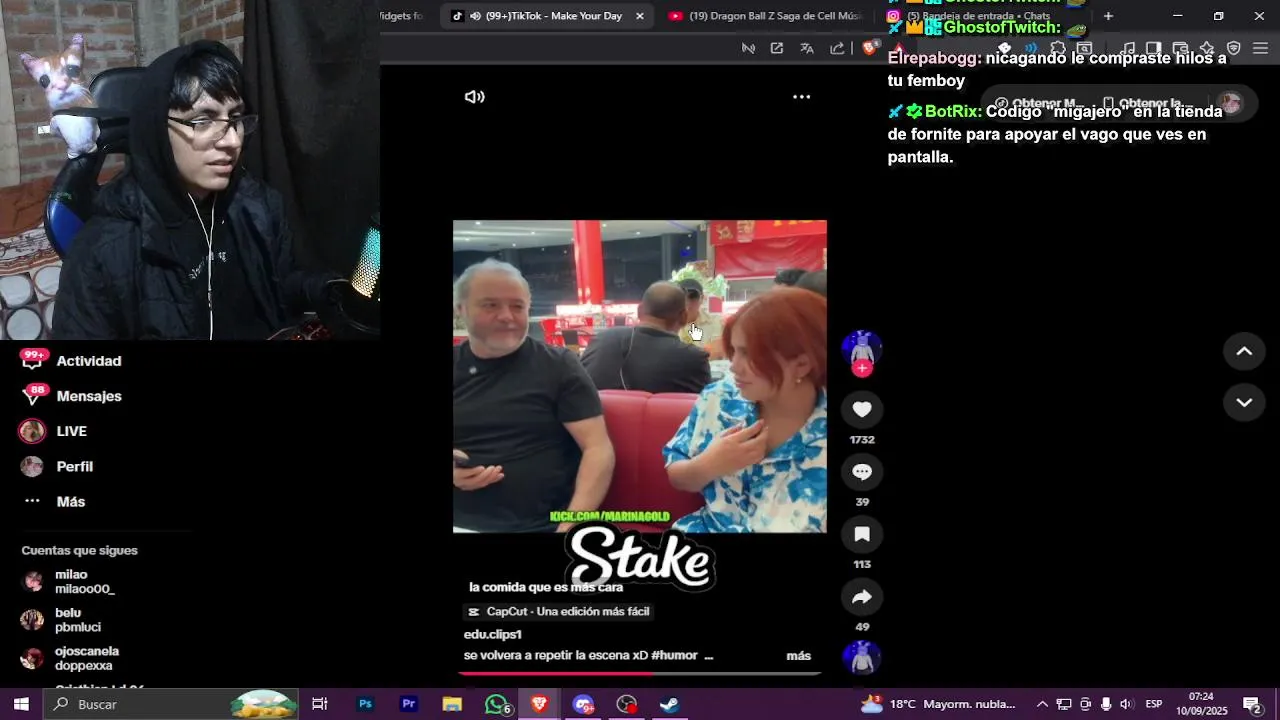The width and height of the screenshot is (1280, 720).
Task: Open the creator avatar beside the video
Action: (x=862, y=347)
